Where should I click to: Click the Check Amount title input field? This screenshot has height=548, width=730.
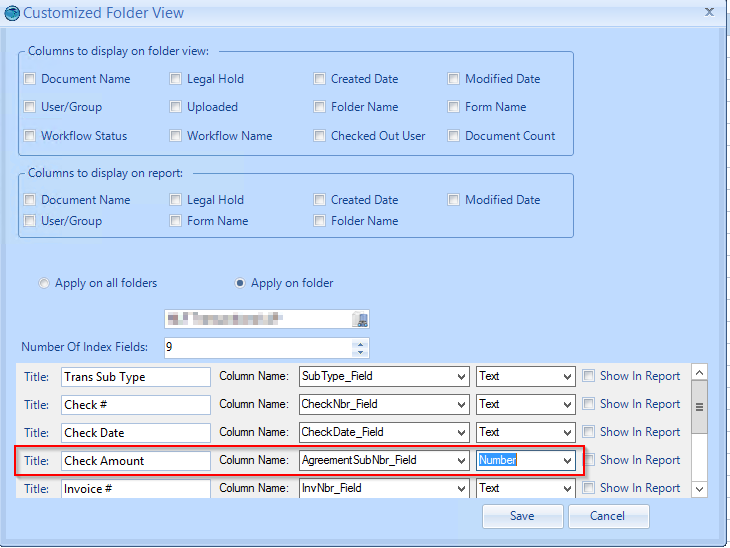tap(135, 461)
